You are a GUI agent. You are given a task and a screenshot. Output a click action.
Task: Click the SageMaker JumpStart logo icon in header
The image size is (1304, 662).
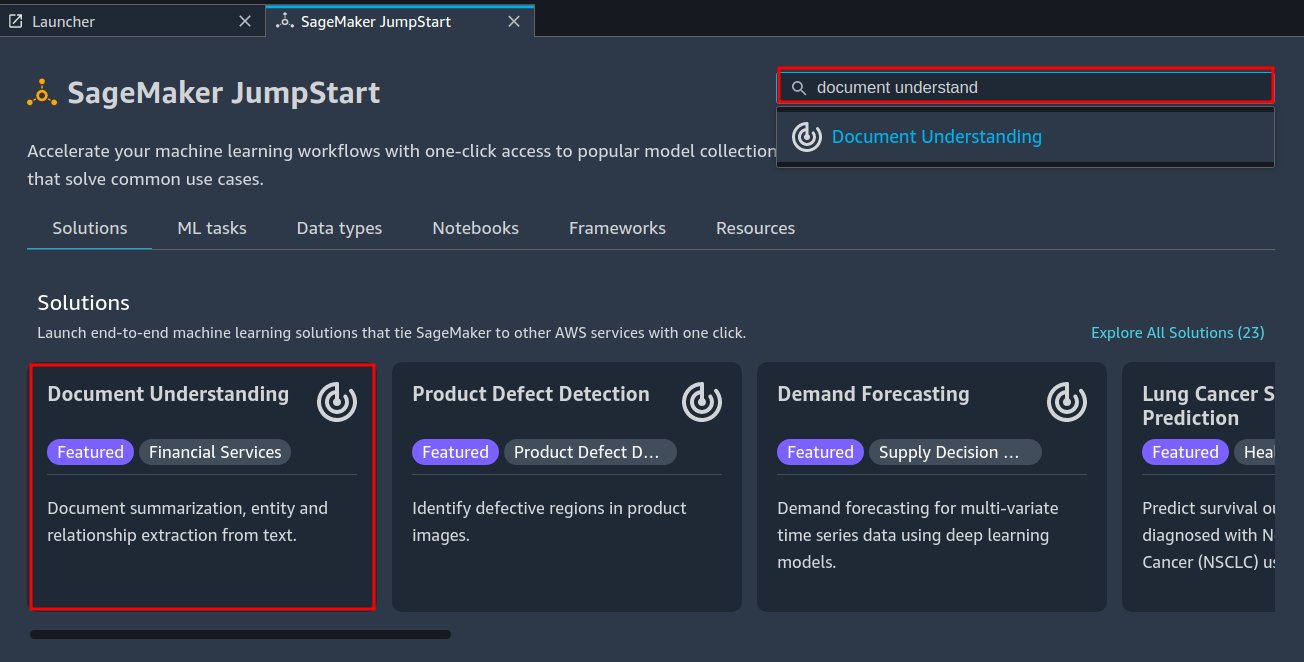click(x=42, y=93)
